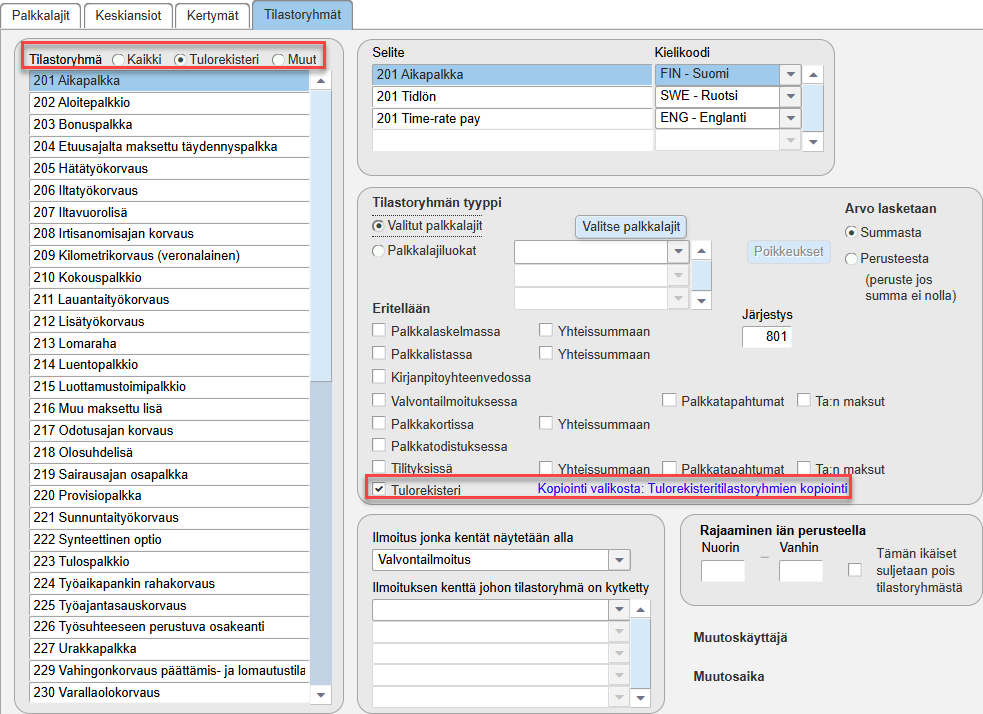Open the ENG - Englanti language dropdown
Screen dimensions: 983x714
[x=791, y=118]
